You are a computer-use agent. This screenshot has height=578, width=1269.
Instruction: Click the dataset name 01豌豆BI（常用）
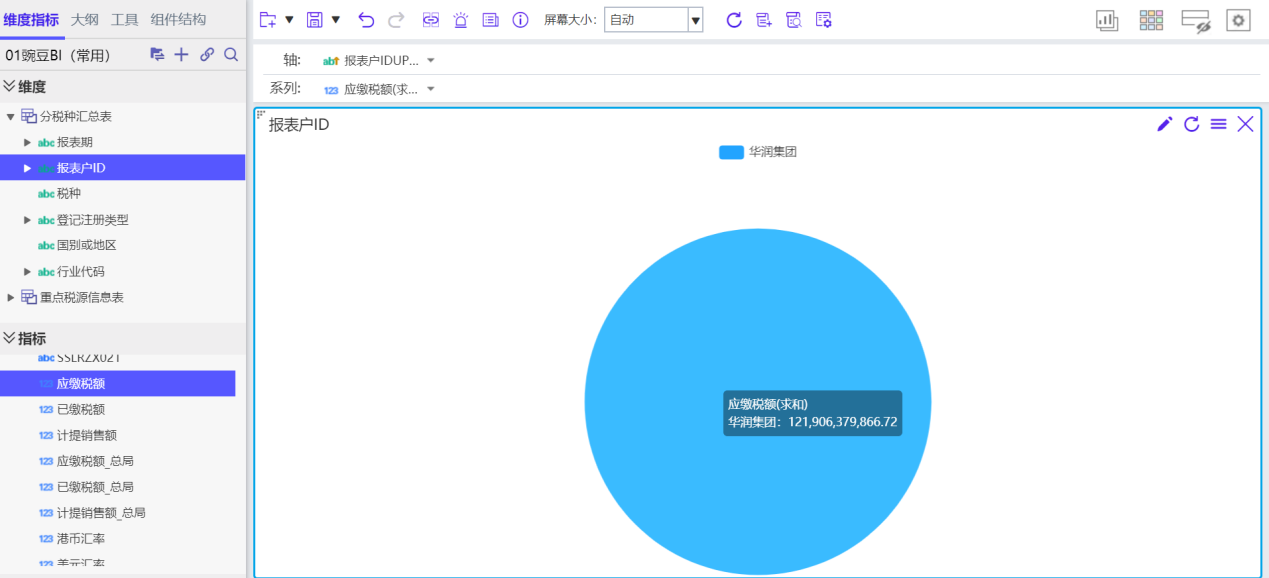[58, 55]
